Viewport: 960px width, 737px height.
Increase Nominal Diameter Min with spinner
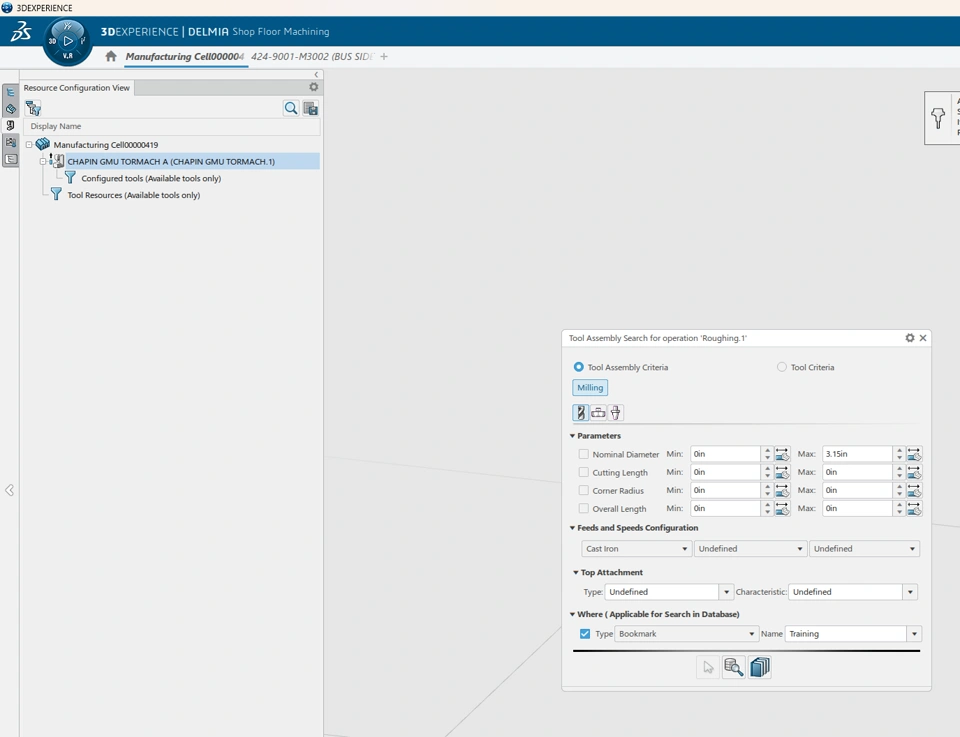(x=767, y=451)
